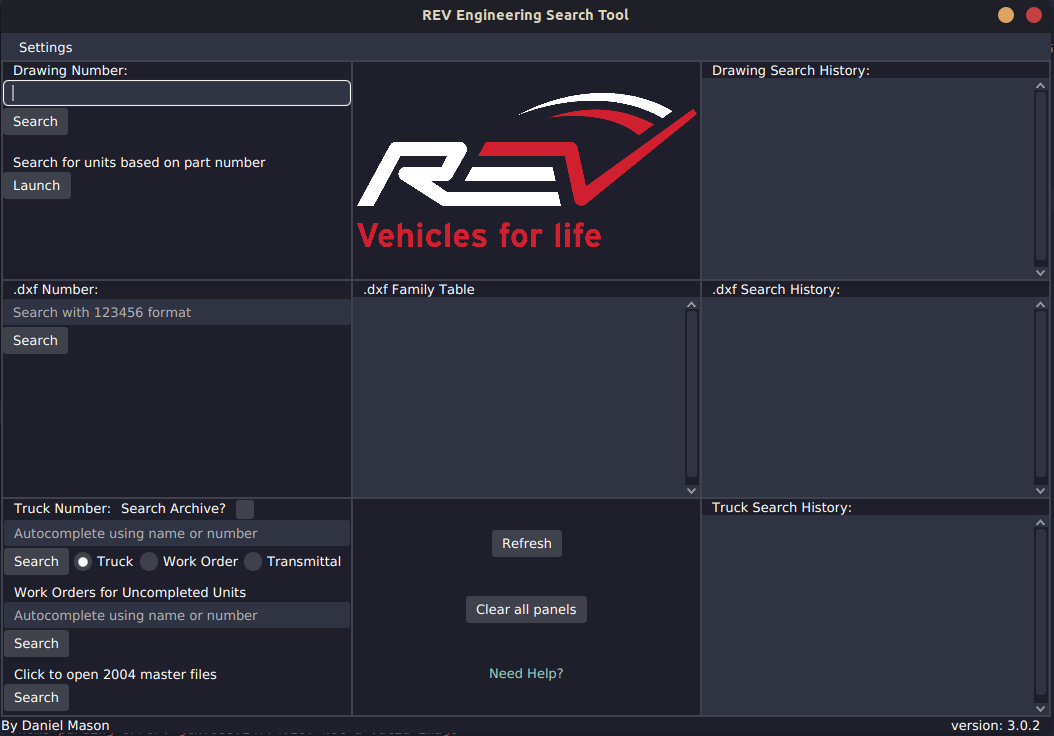This screenshot has height=736, width=1054.
Task: Click down arrow of .dxf Family Table scrollbar
Action: (692, 491)
